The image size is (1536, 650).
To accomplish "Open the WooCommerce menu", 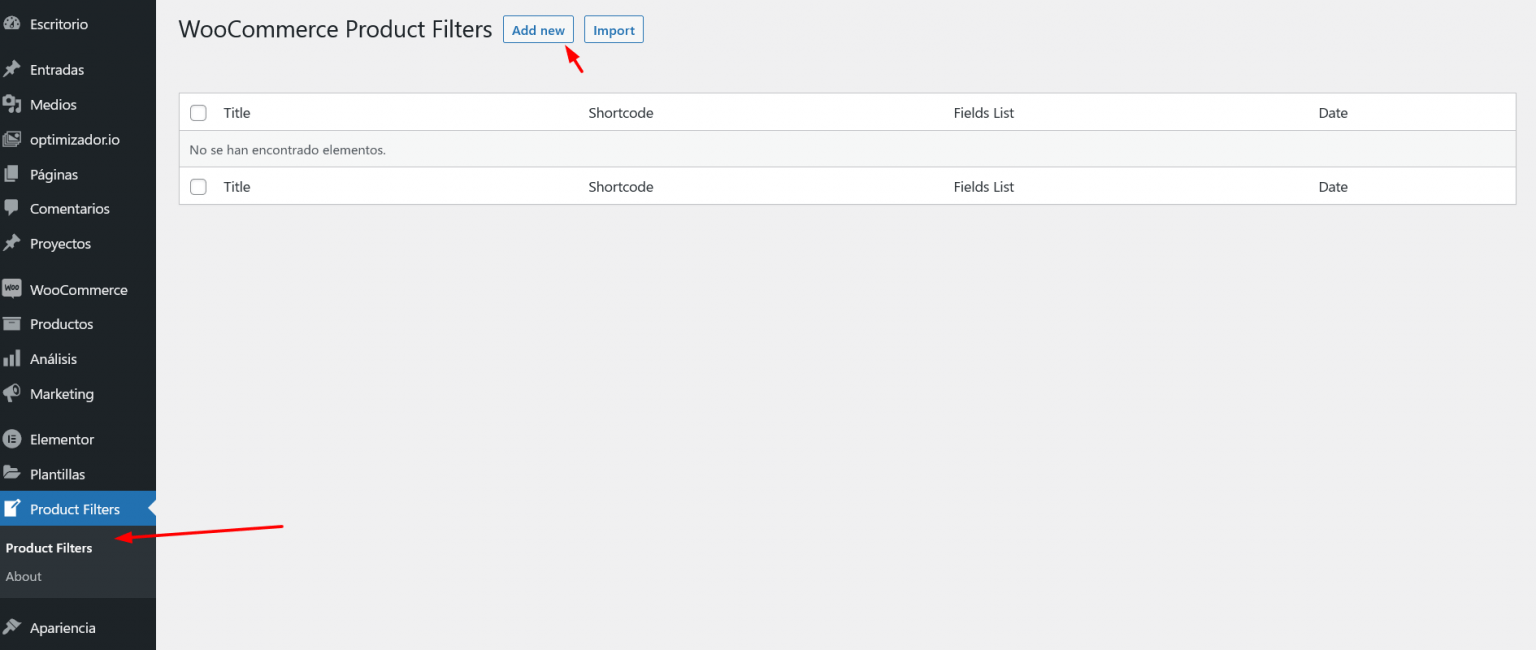I will coord(78,289).
